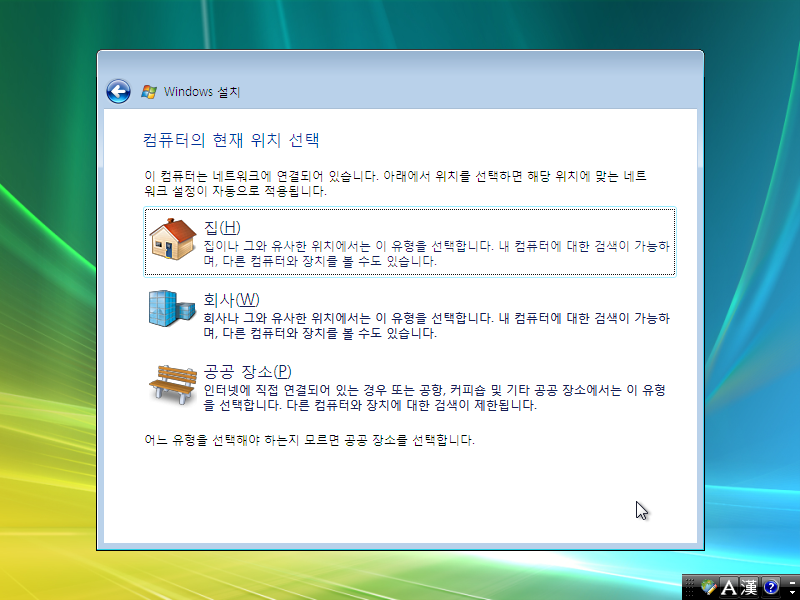800x600 pixels.
Task: Choose the 회사(W) work network location
Action: click(410, 314)
